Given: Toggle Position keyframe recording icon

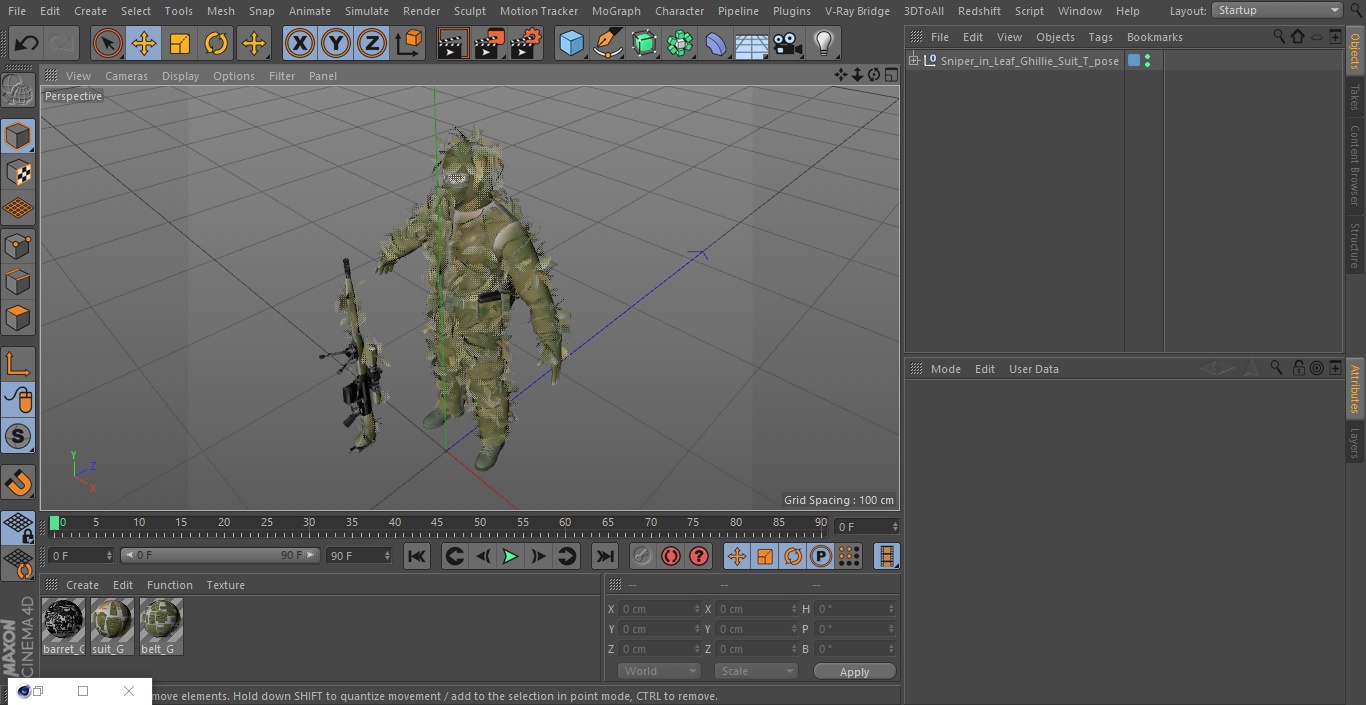Looking at the screenshot, I should [x=737, y=556].
